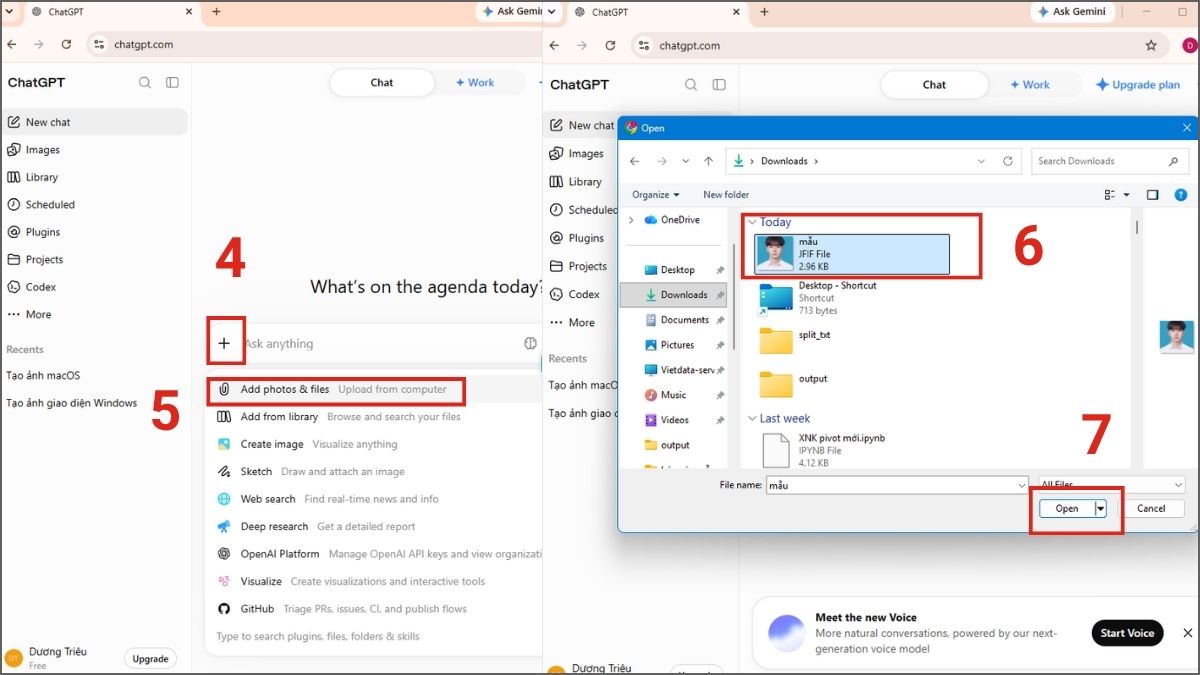Screen dimensions: 1200x675
Task: Collapse the Last week file group
Action: pyautogui.click(x=751, y=419)
